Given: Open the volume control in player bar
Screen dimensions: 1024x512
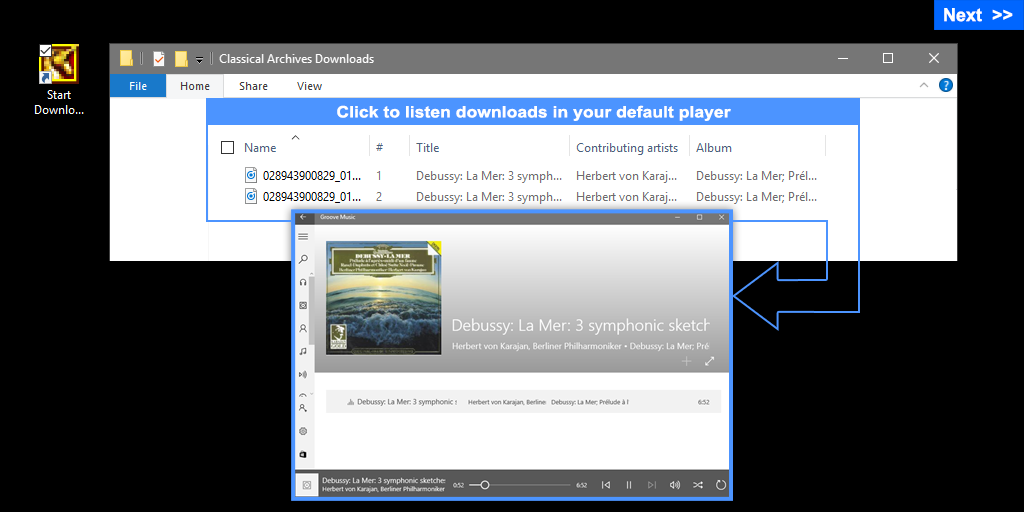Looking at the screenshot, I should point(675,485).
